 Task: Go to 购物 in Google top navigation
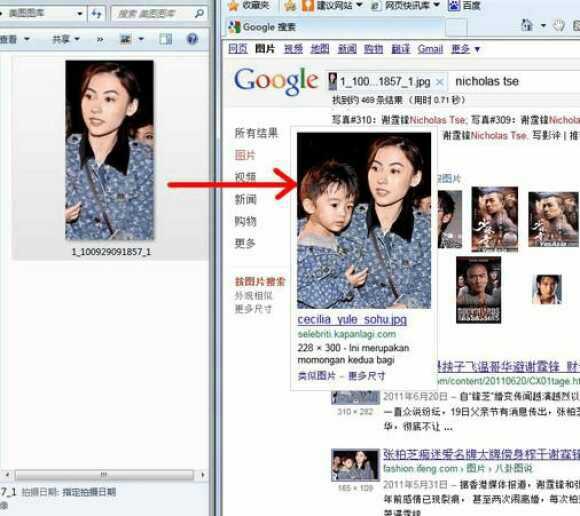tap(374, 49)
